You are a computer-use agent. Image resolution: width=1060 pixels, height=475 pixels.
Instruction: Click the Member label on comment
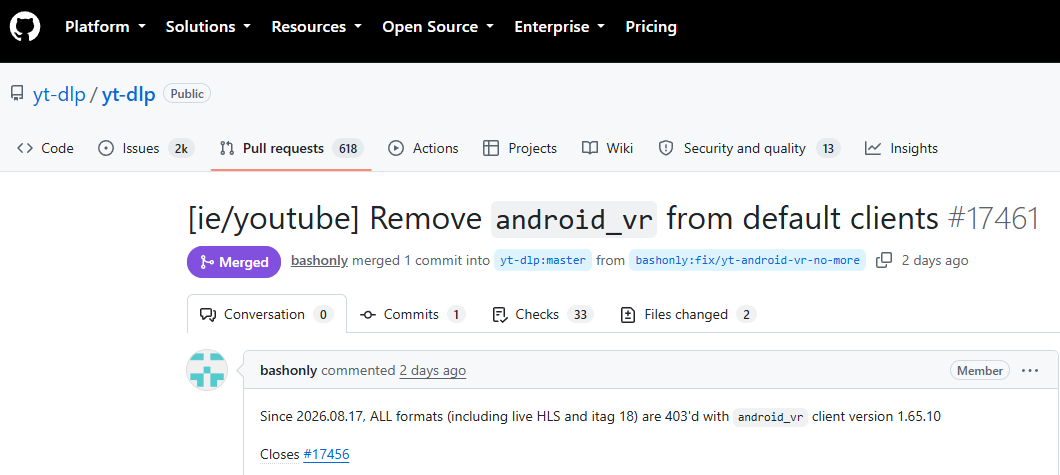[980, 370]
